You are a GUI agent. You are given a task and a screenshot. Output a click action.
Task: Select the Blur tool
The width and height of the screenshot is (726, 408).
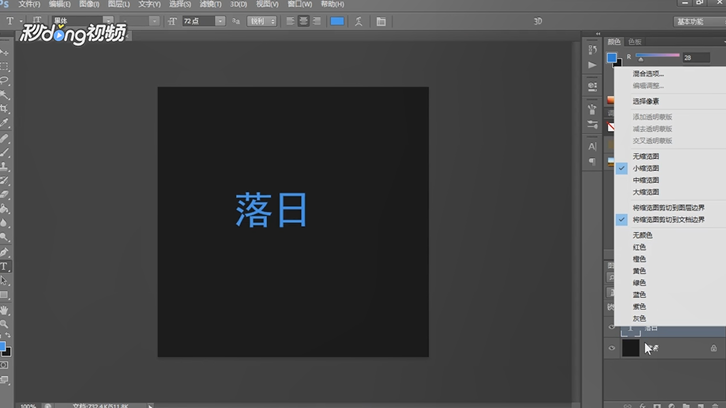click(5, 223)
